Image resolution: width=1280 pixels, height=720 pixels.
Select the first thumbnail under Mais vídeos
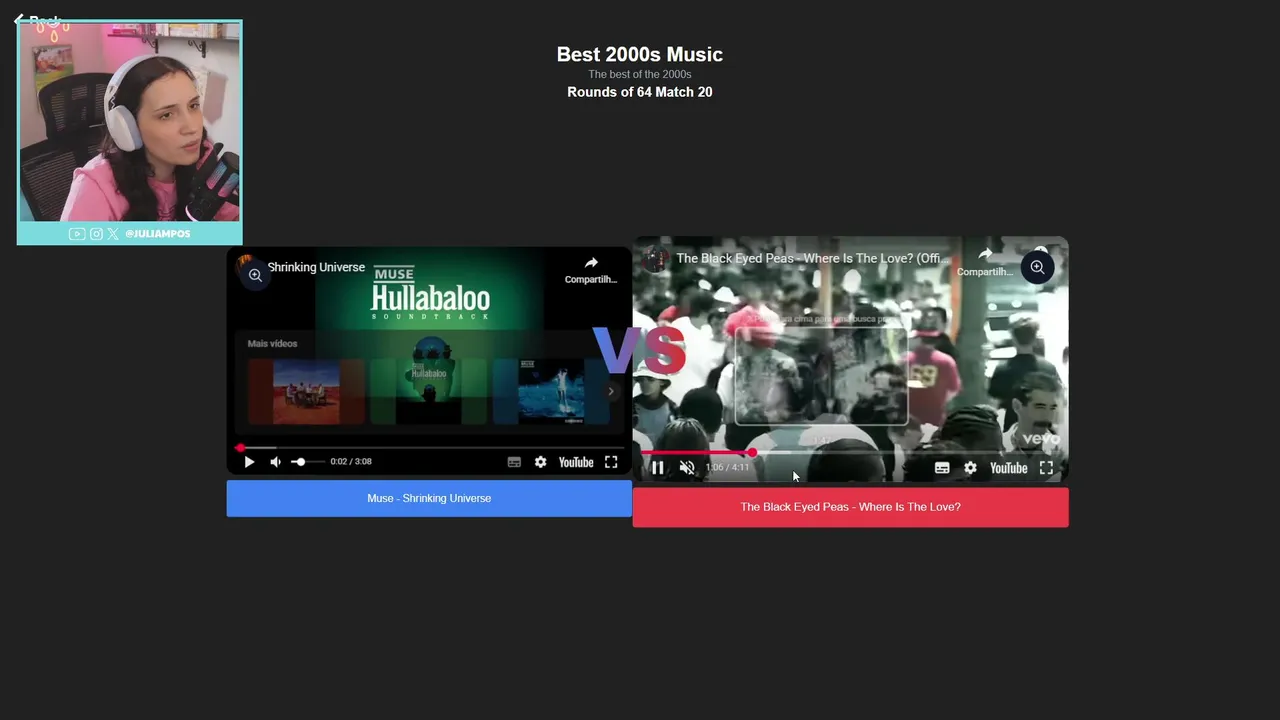point(305,392)
